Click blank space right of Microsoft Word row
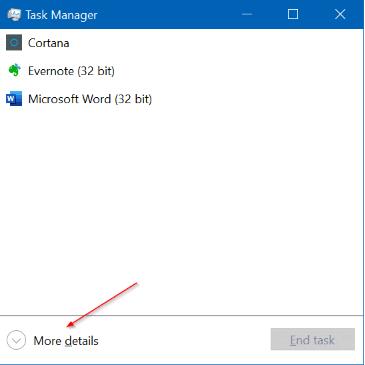 tap(258, 99)
